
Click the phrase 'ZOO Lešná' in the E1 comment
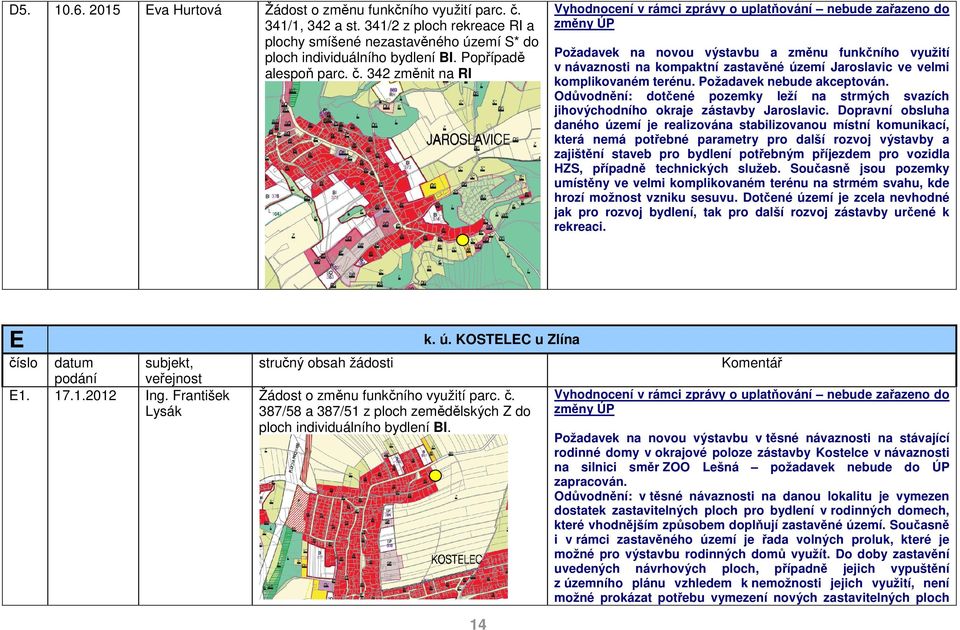(x=700, y=467)
